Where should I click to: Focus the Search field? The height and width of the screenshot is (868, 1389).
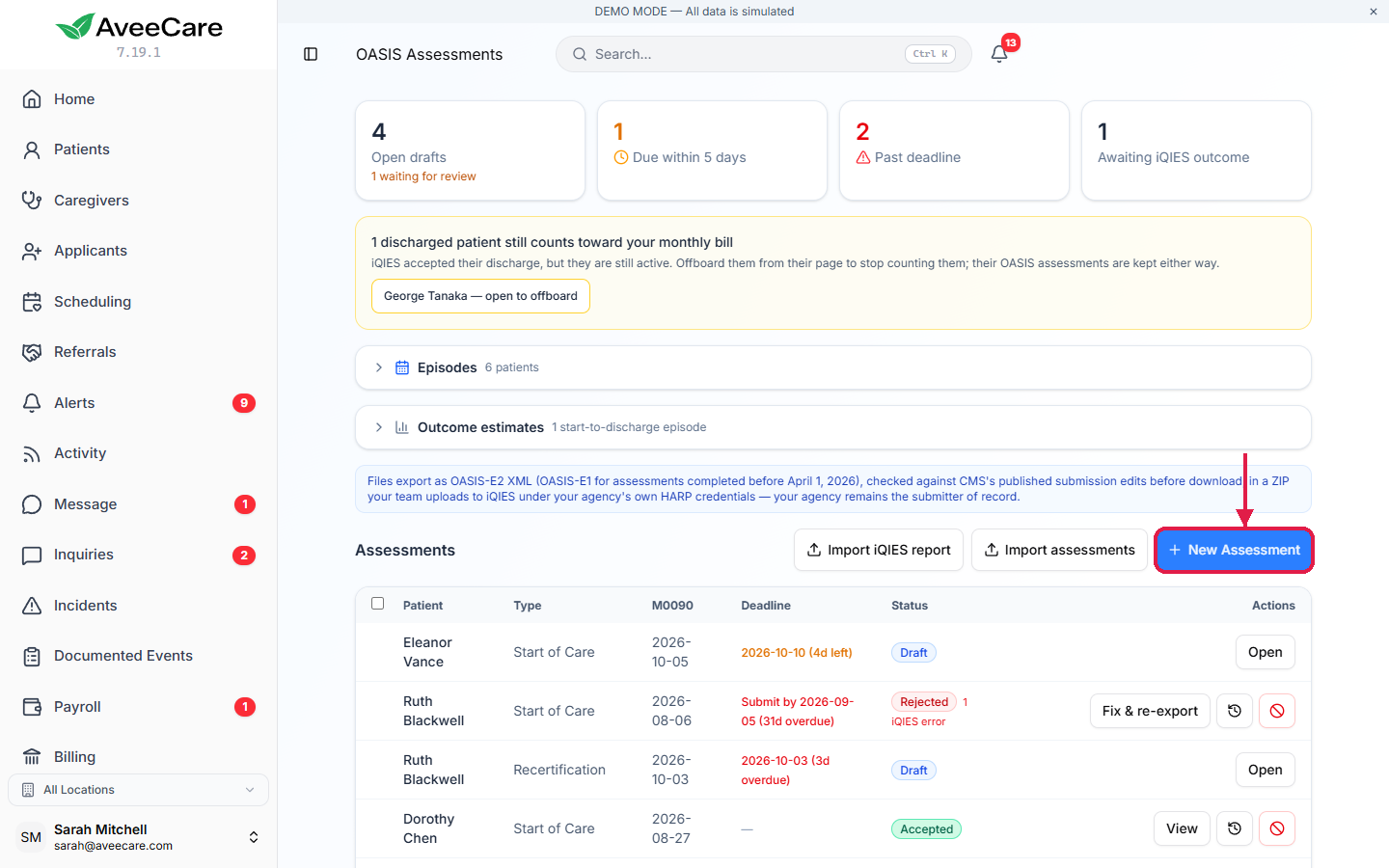click(x=764, y=54)
